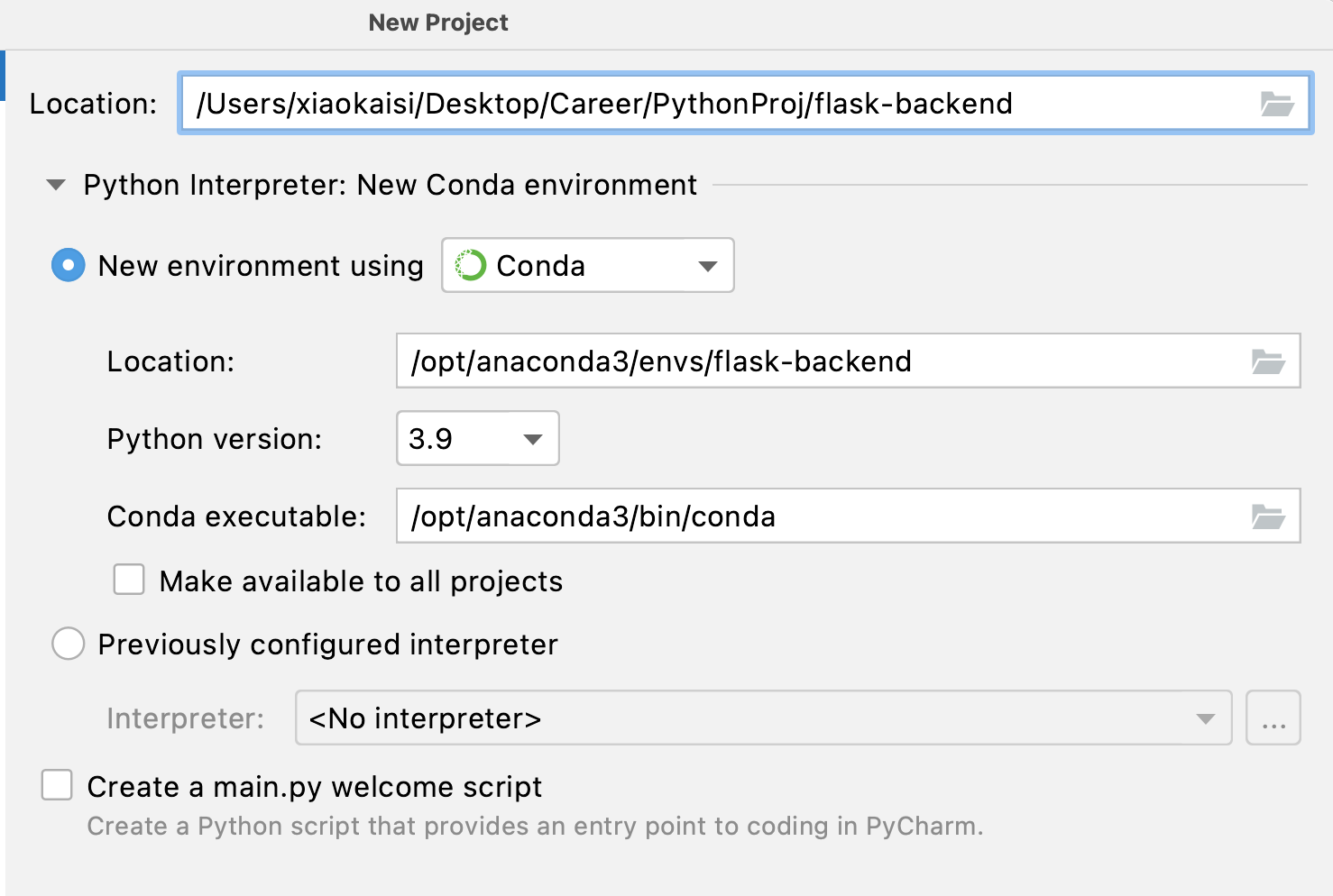This screenshot has height=896, width=1333.
Task: Click into the Conda executable path field
Action: pos(812,517)
